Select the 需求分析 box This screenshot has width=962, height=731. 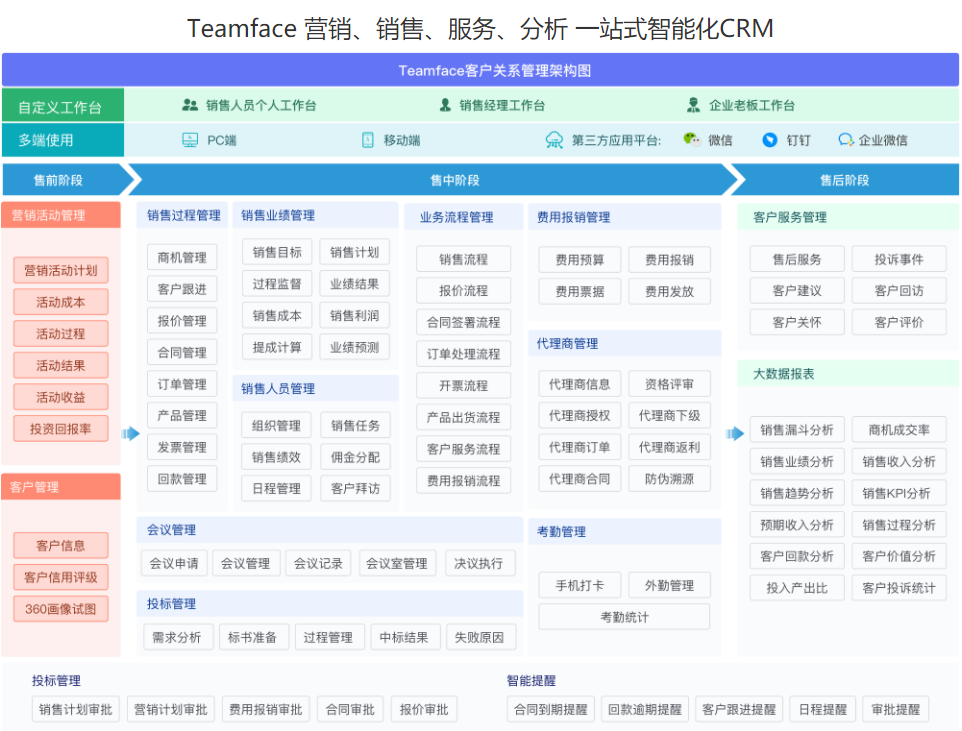177,637
